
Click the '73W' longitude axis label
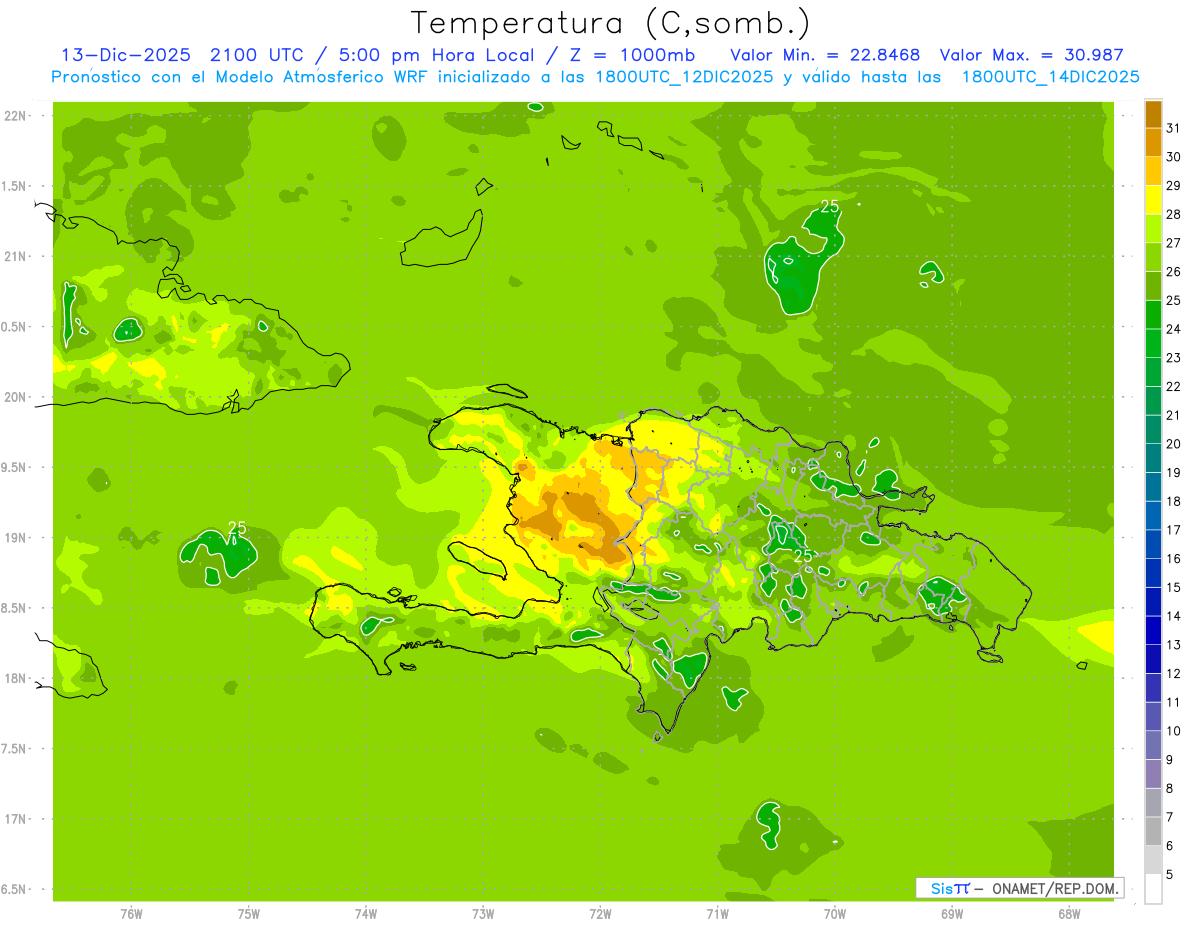point(483,914)
